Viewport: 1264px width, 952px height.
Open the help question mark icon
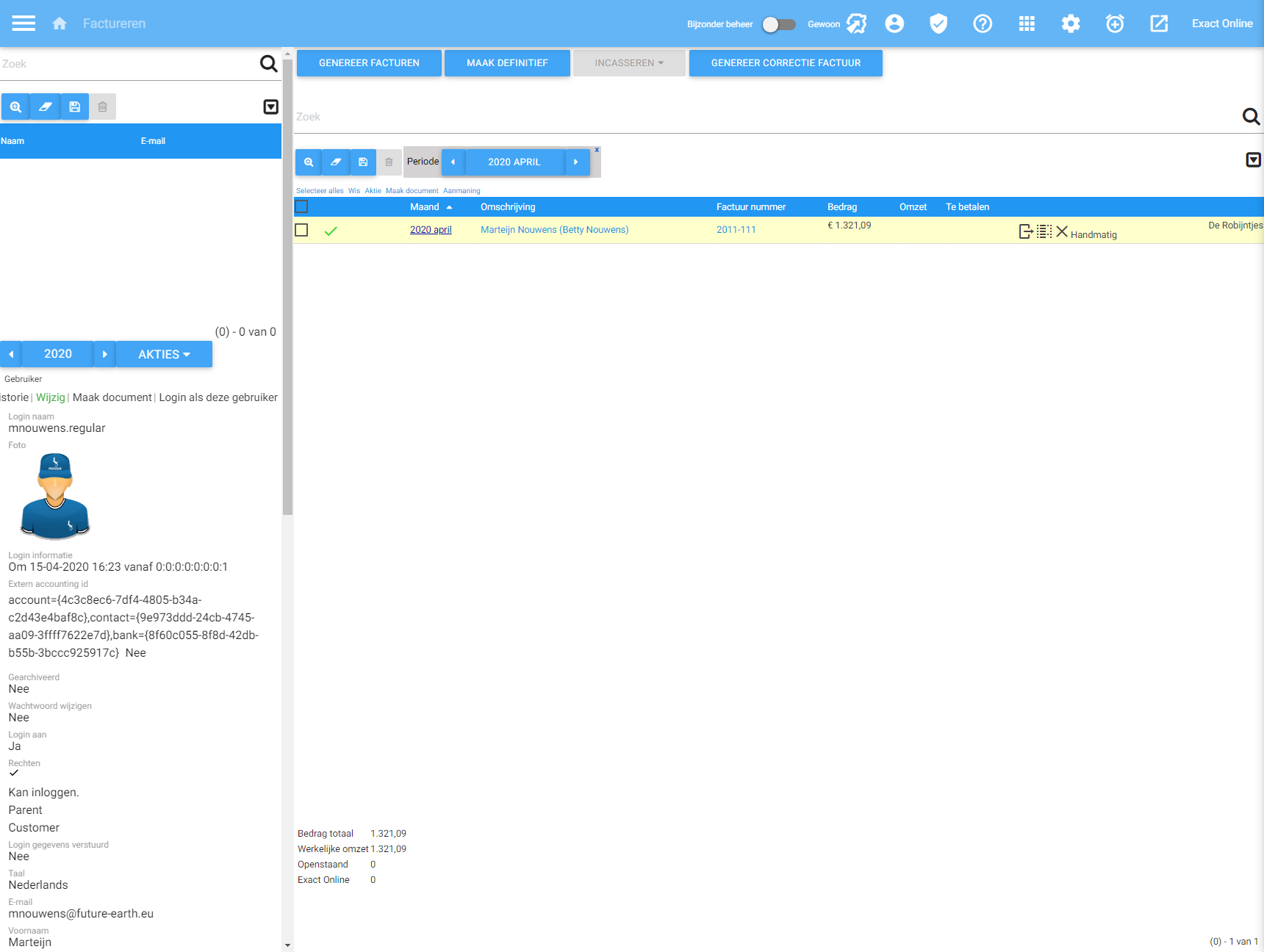[x=983, y=24]
